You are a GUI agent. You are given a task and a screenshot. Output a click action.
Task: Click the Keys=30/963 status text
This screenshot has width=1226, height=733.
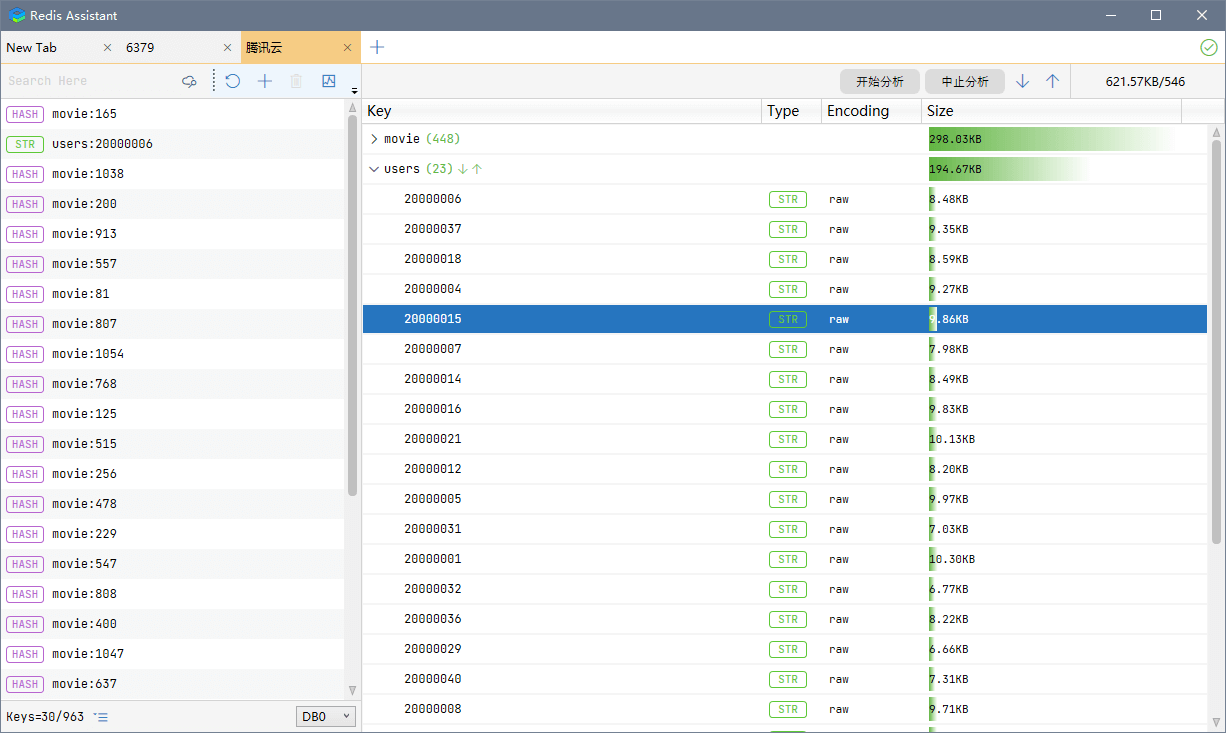[46, 717]
